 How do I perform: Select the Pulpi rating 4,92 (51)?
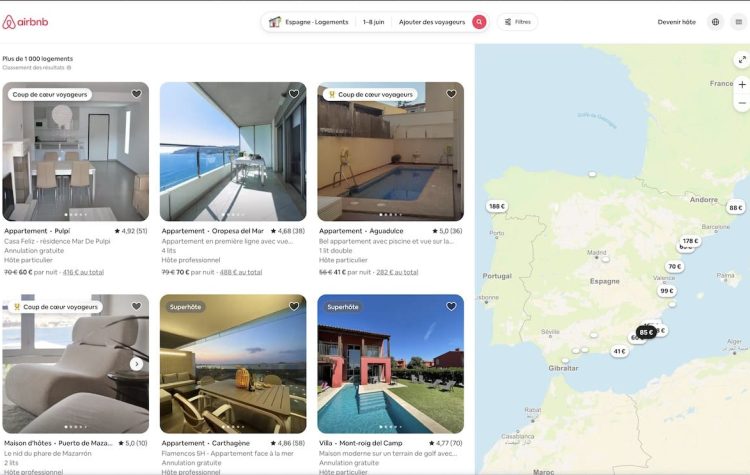pos(131,231)
